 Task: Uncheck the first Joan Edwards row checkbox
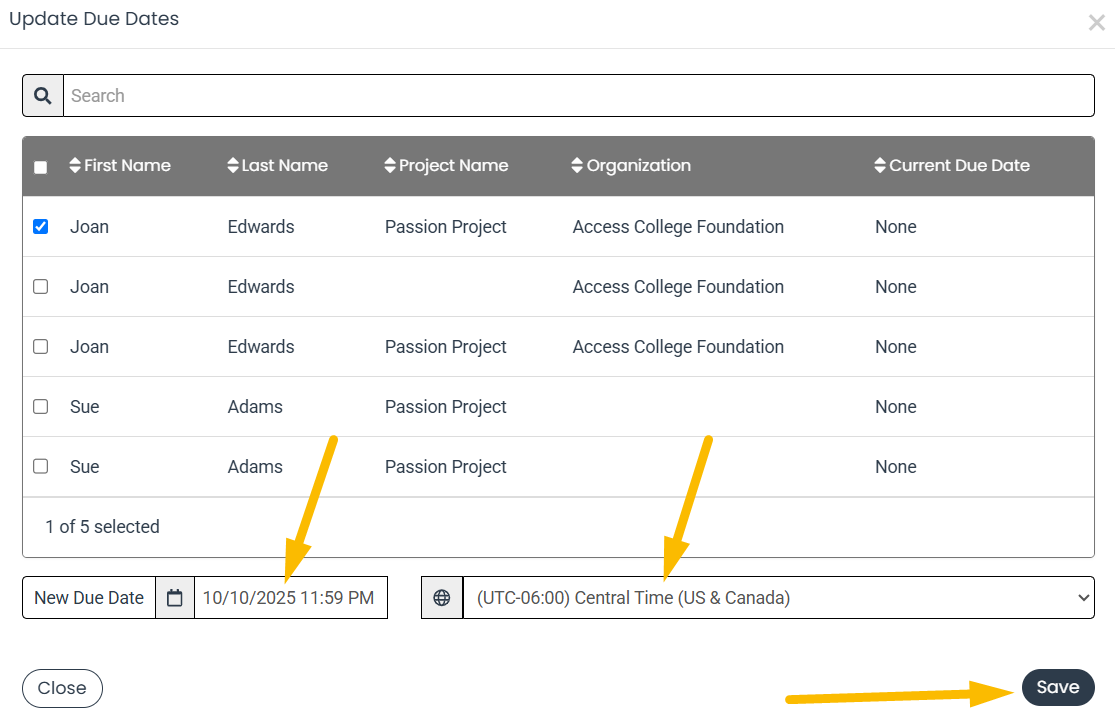point(41,227)
